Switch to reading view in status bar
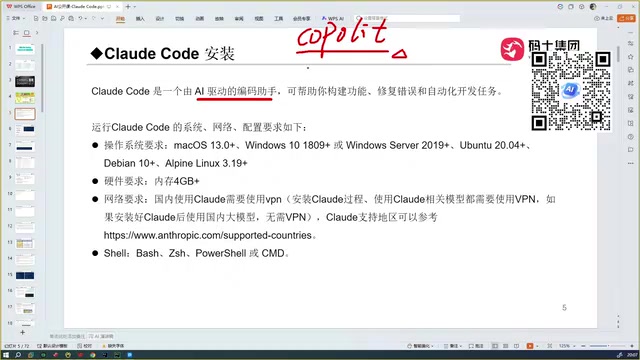 click(x=516, y=346)
